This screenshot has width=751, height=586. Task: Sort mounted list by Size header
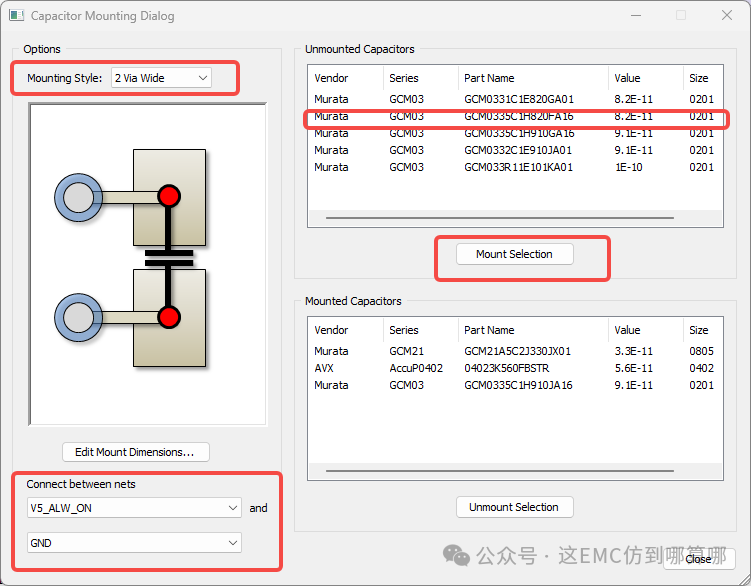(703, 330)
